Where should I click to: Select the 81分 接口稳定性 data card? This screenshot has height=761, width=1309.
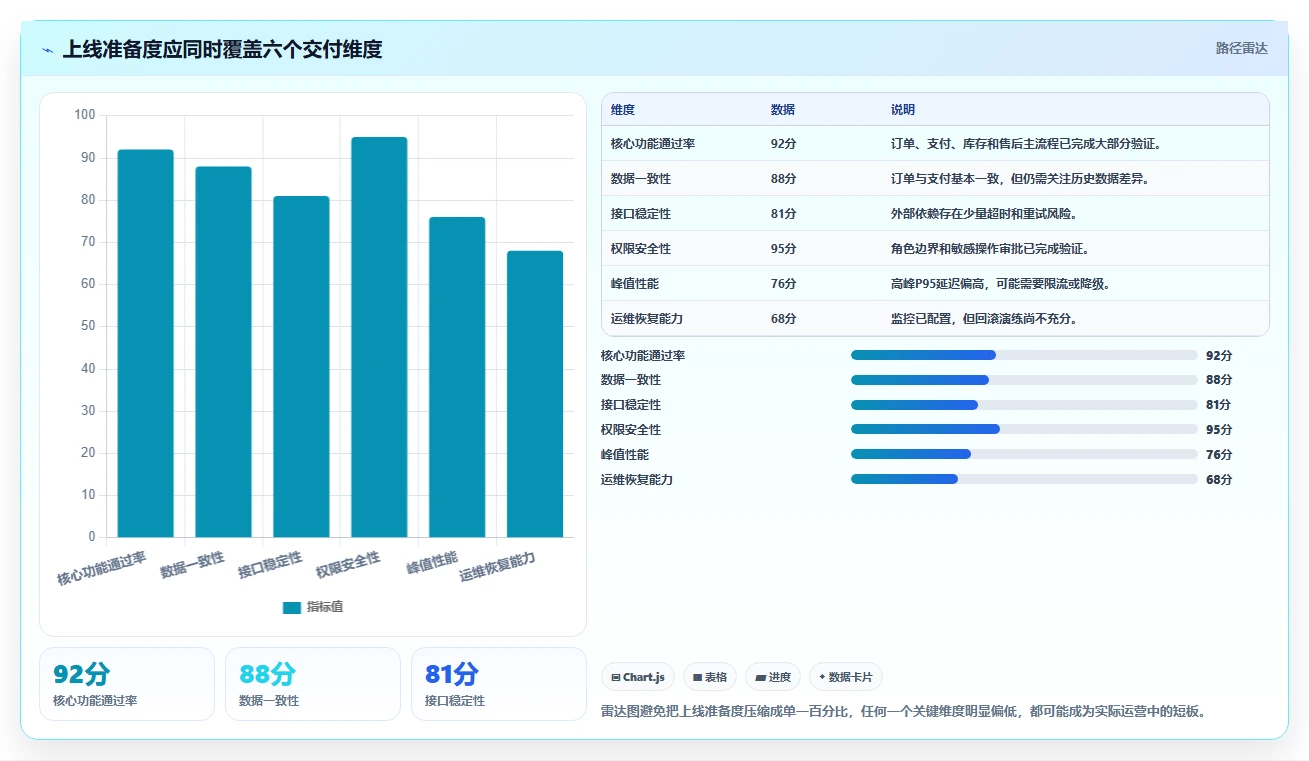(x=499, y=684)
